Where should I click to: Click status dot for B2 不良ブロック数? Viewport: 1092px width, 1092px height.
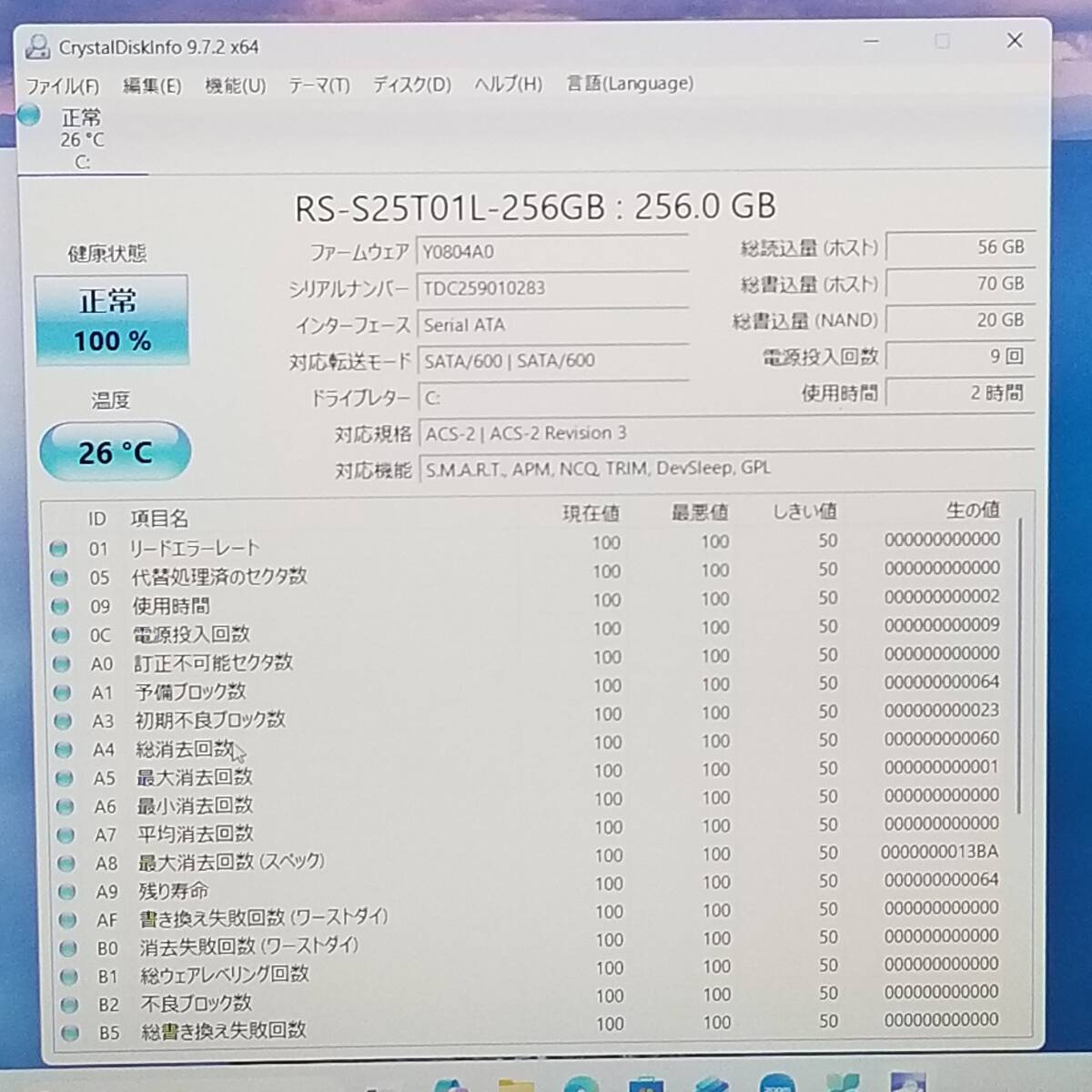click(x=69, y=1005)
